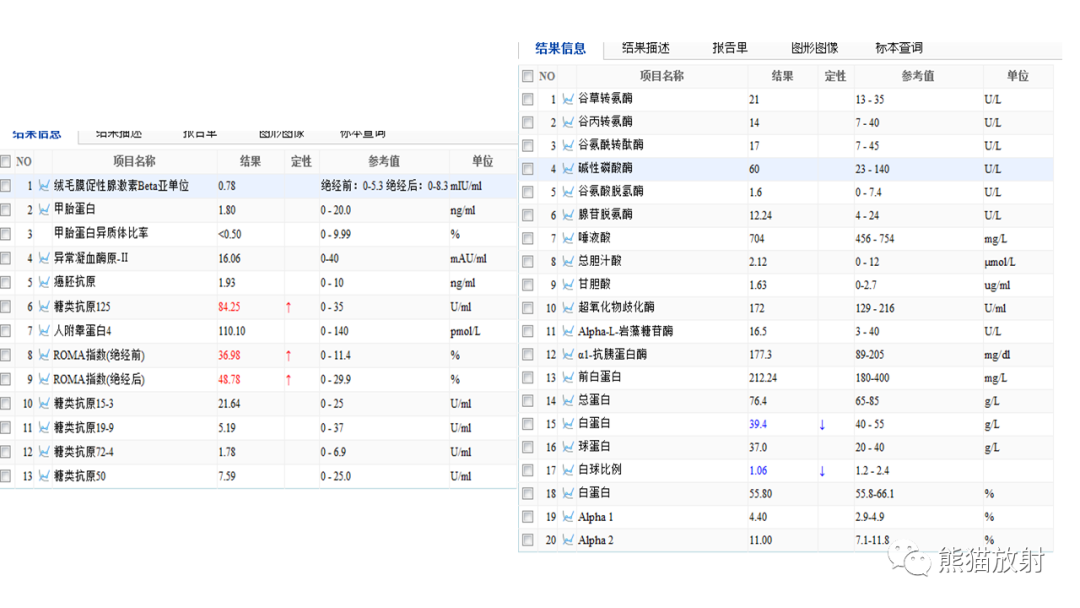Click trend icon beside Alpha 2
The image size is (1080, 608).
coord(568,540)
